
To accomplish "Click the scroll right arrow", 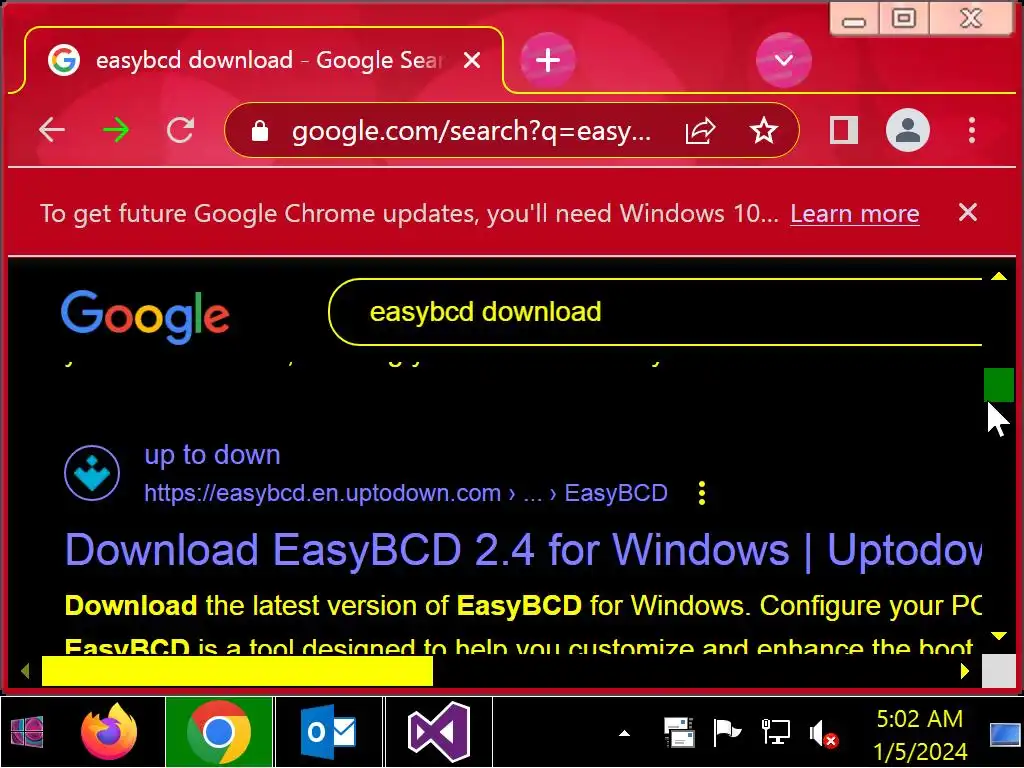I will point(965,671).
